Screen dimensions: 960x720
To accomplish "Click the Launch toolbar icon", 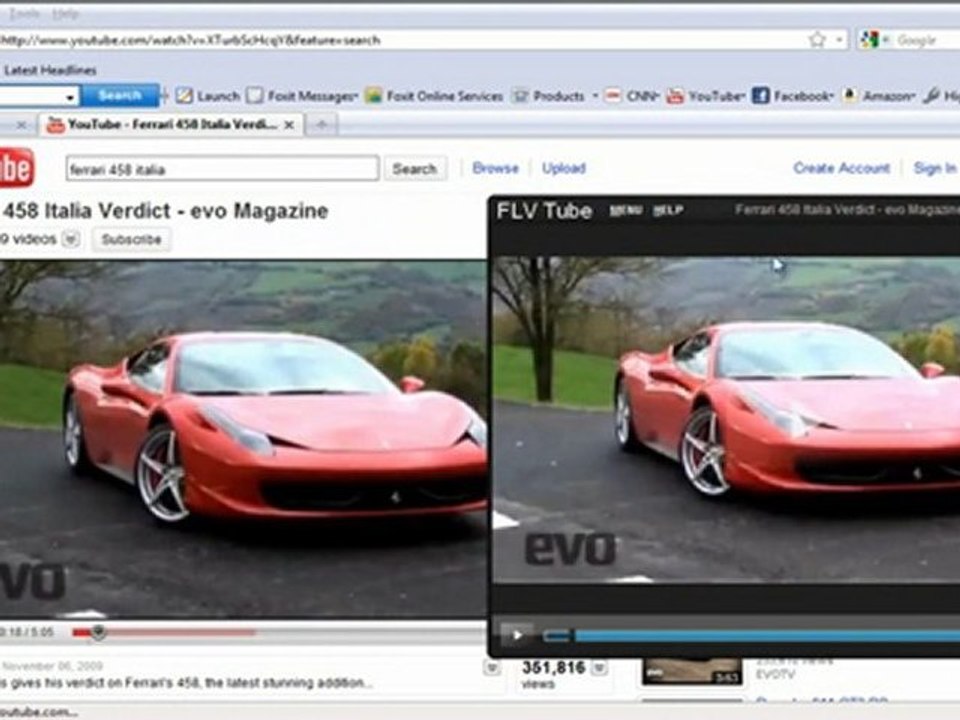I will click(208, 96).
